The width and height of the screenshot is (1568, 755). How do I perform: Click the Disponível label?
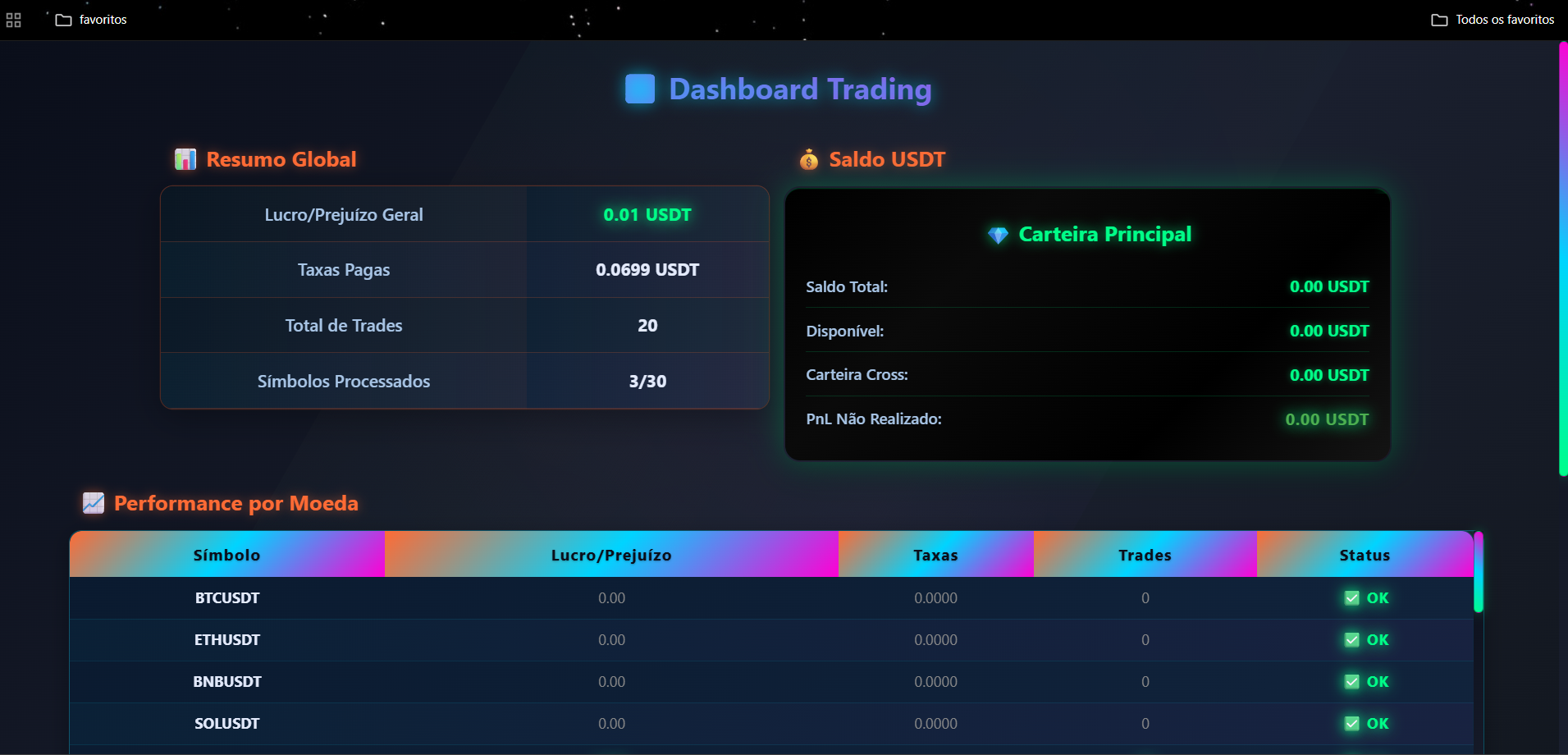pos(845,332)
